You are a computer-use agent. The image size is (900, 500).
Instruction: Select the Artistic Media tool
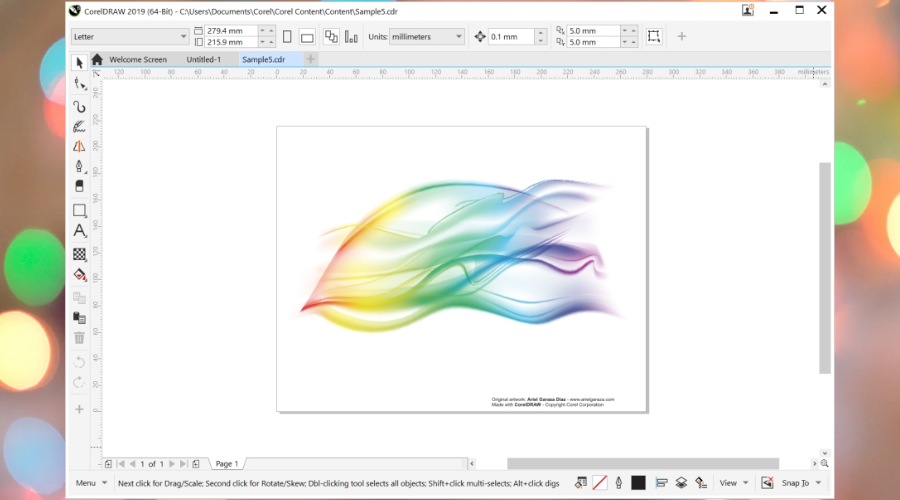pos(79,127)
